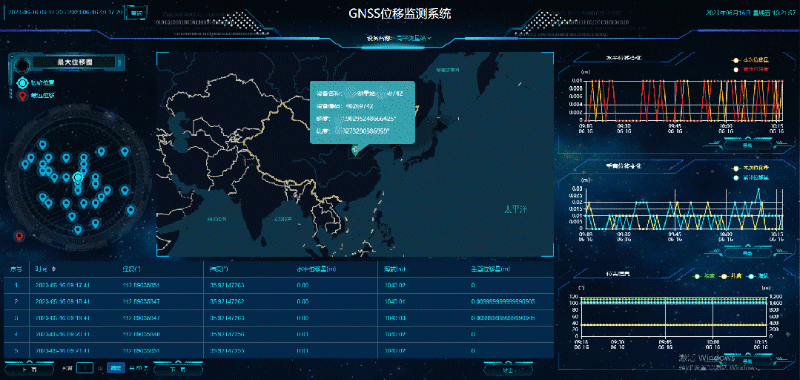Click the red pin below the radar circle
The height and width of the screenshot is (380, 800).
[x=19, y=236]
